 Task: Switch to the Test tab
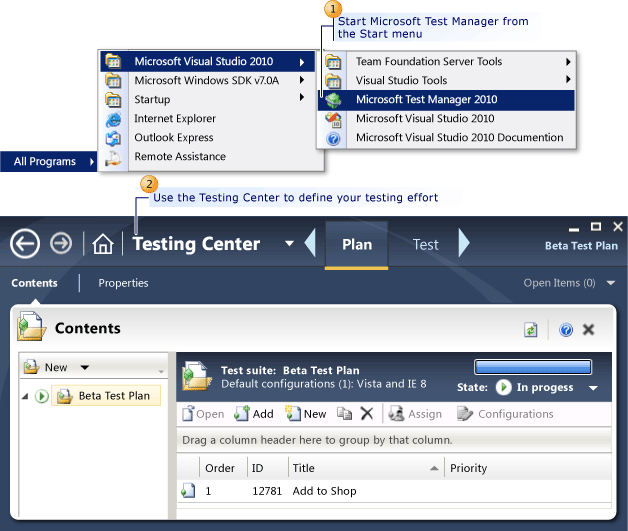point(425,245)
